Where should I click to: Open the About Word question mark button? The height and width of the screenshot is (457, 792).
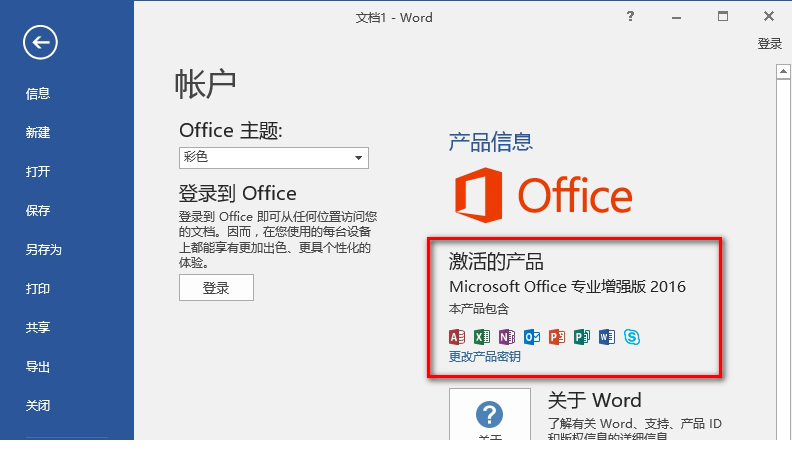[x=489, y=414]
